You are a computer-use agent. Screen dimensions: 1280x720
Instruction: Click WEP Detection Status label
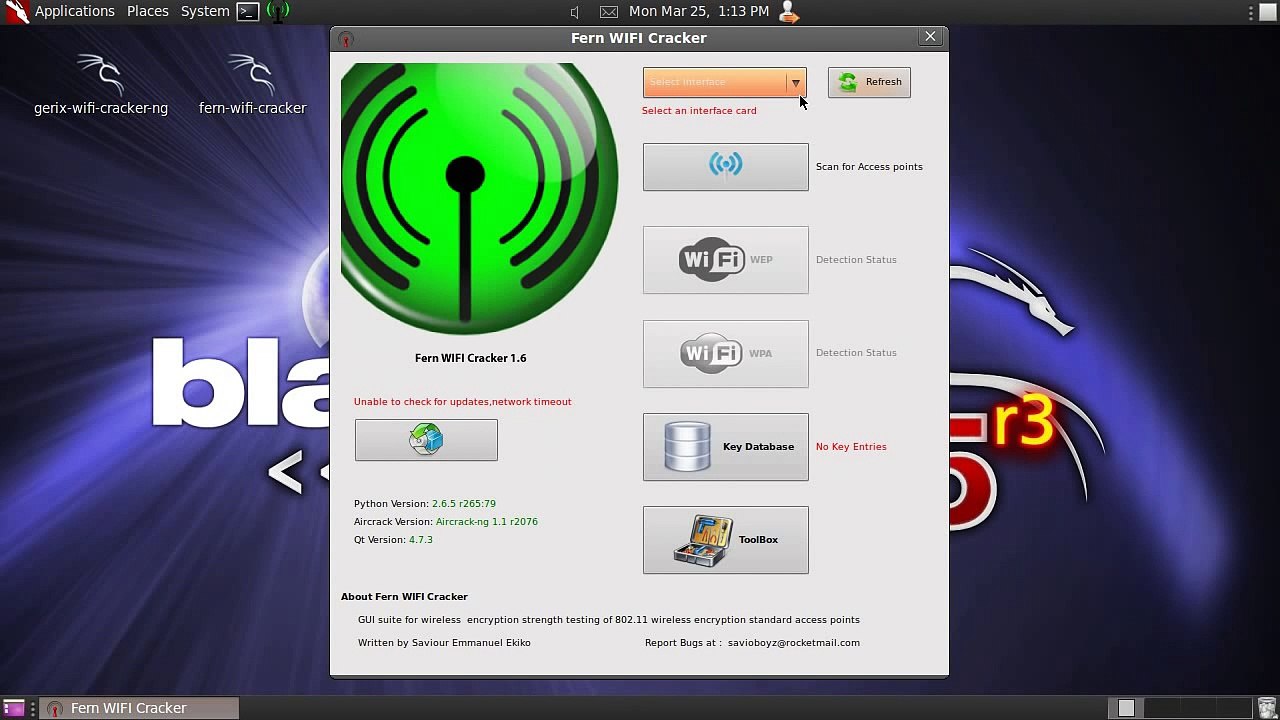click(856, 260)
